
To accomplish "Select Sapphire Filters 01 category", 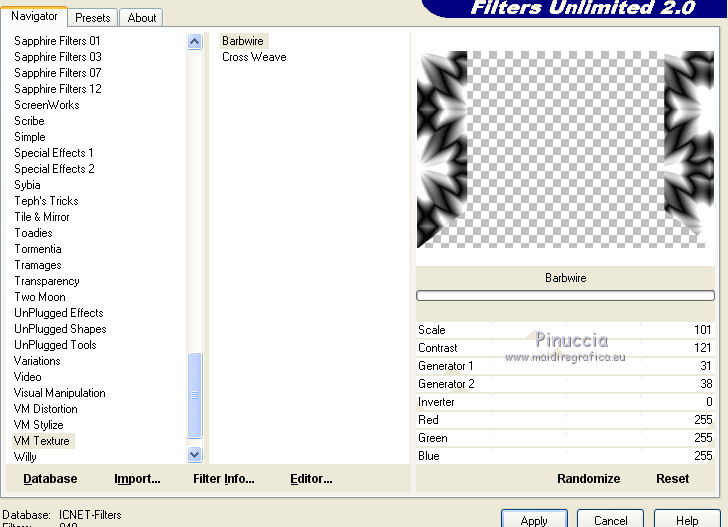I will (57, 41).
